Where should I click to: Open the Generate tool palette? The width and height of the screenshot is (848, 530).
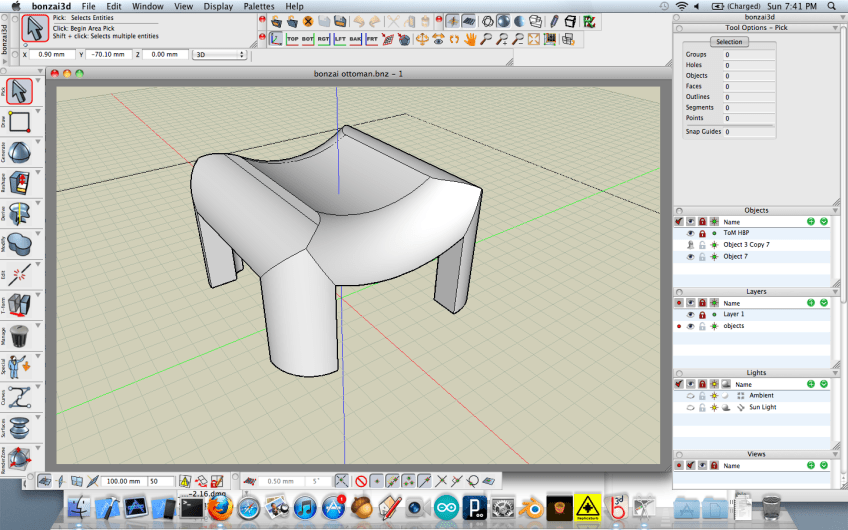20,152
